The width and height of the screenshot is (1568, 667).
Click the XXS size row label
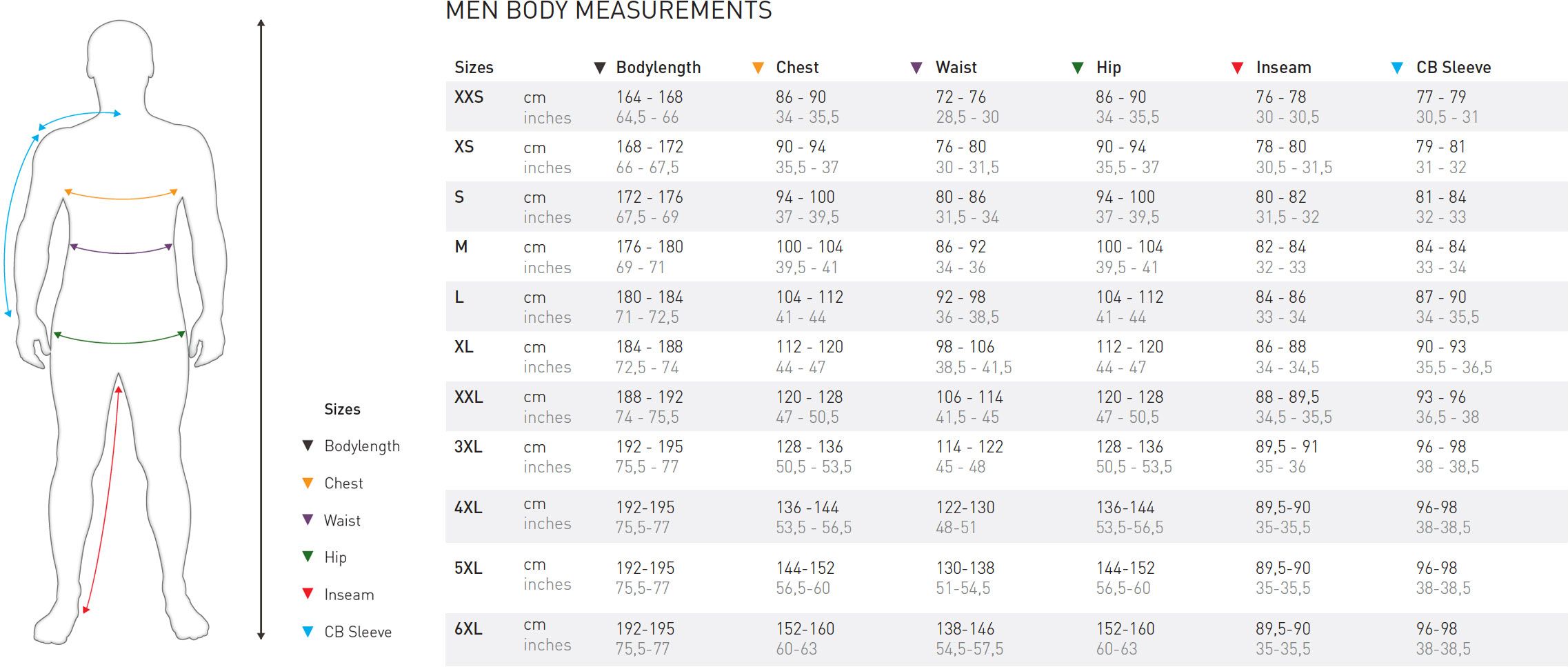469,97
